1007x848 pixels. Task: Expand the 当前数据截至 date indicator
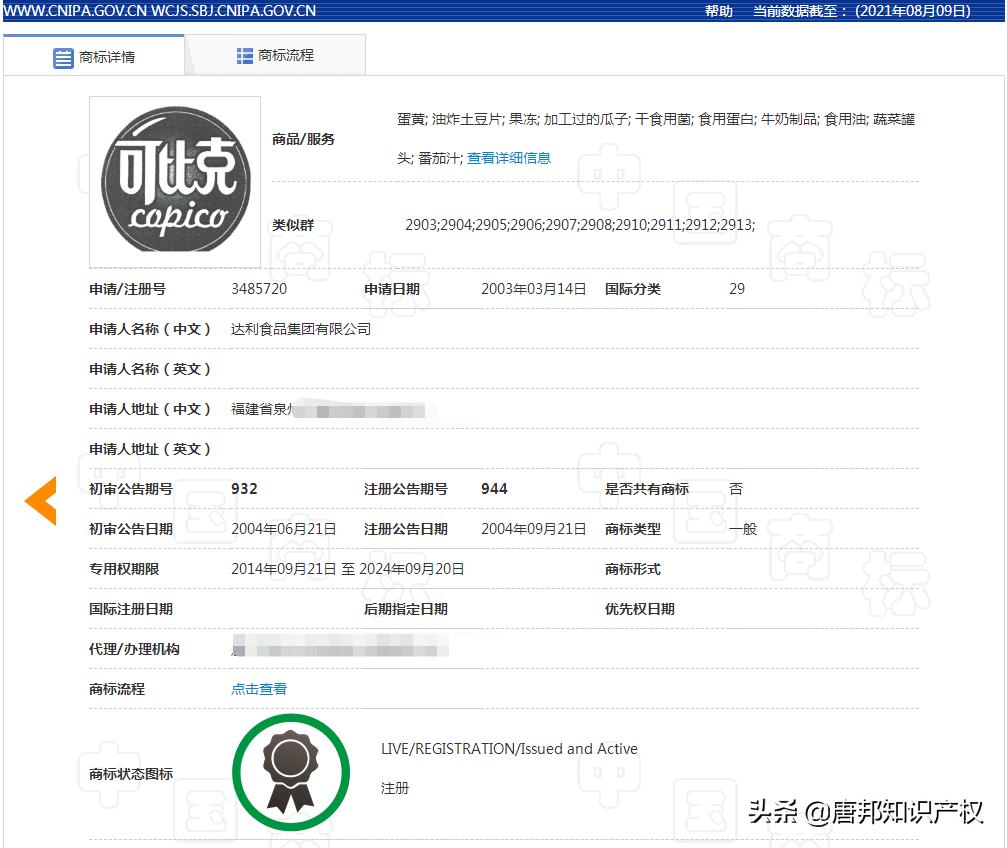pyautogui.click(x=862, y=11)
